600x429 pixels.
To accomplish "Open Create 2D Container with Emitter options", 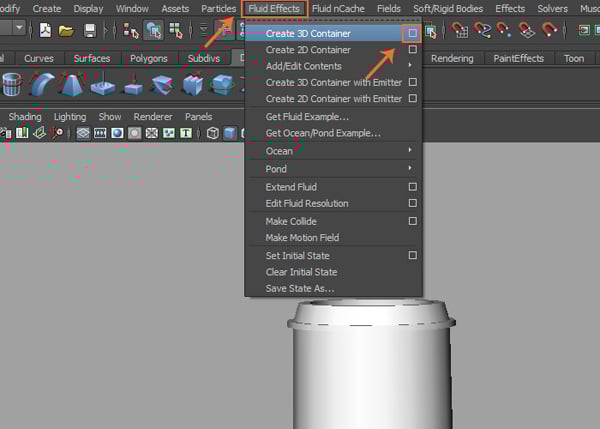I will click(412, 98).
